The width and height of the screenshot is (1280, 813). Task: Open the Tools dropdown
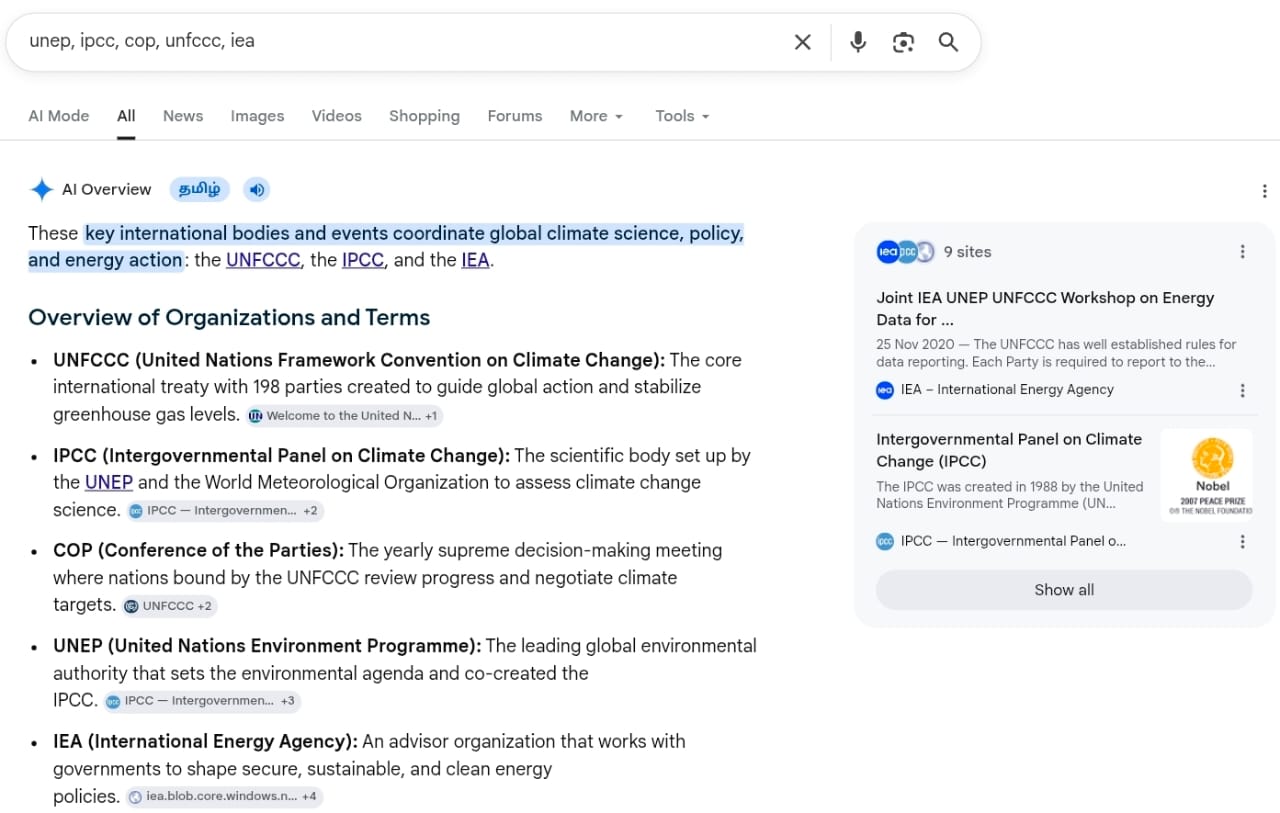point(682,116)
